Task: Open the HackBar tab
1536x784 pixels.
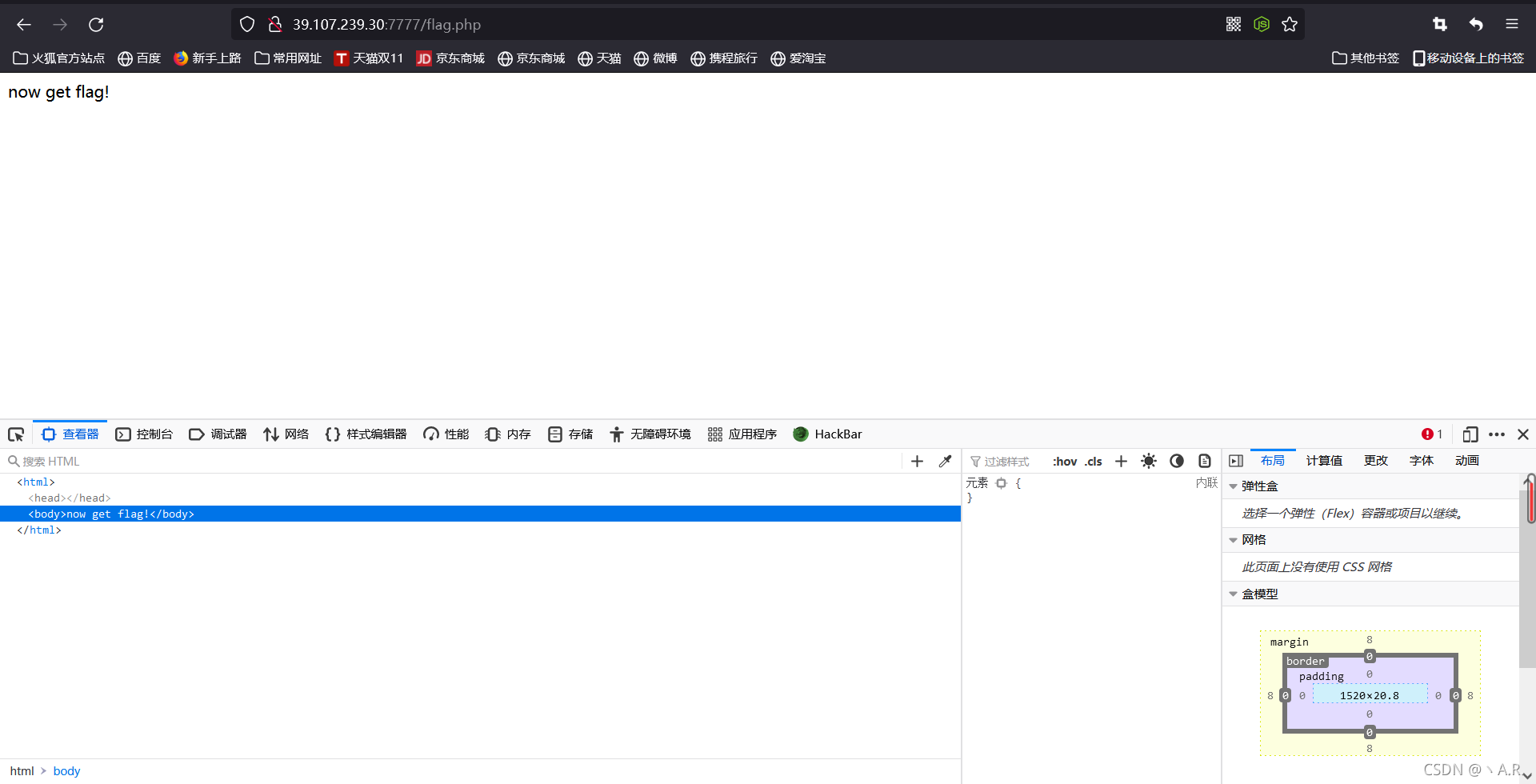Action: coord(827,434)
